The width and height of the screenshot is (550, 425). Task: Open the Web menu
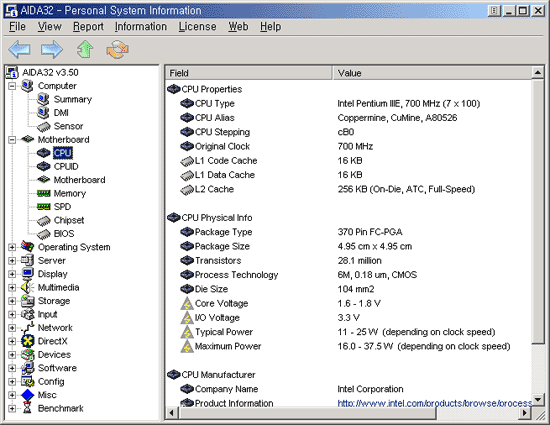point(238,27)
